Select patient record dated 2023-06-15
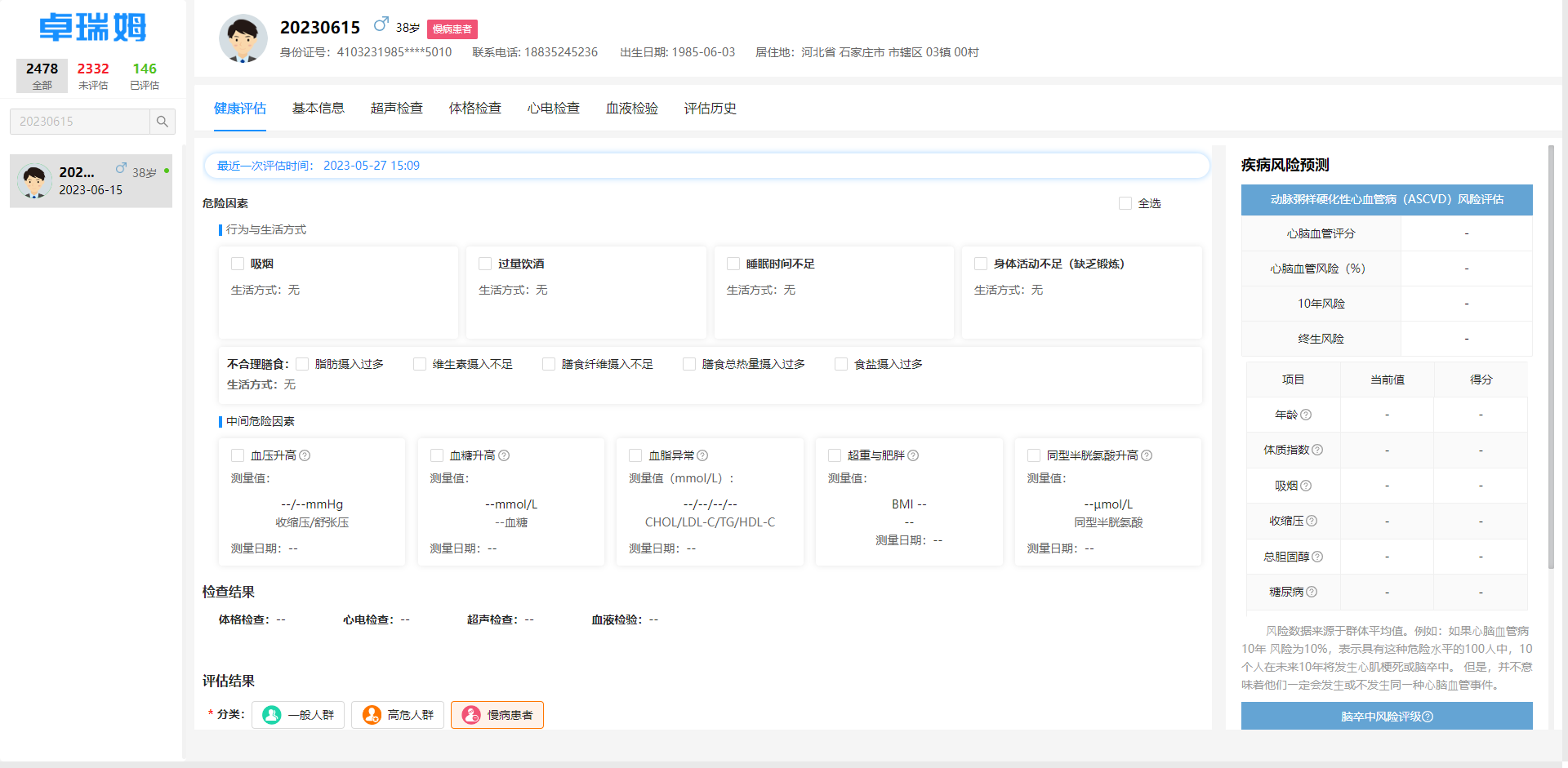Image resolution: width=1568 pixels, height=768 pixels. pyautogui.click(x=91, y=181)
